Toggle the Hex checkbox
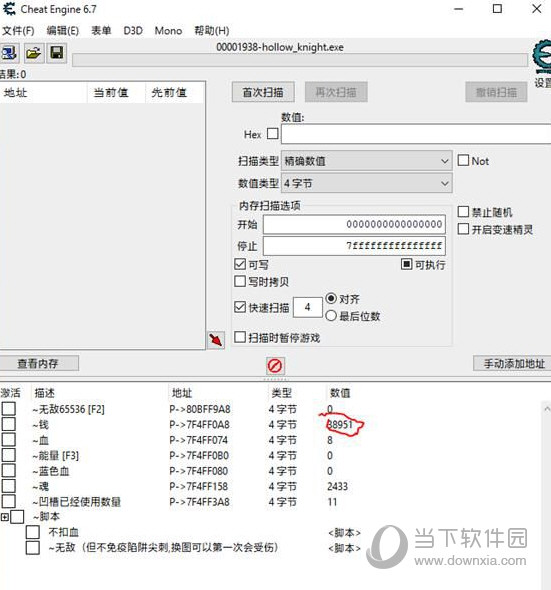The image size is (551, 590). pyautogui.click(x=272, y=134)
